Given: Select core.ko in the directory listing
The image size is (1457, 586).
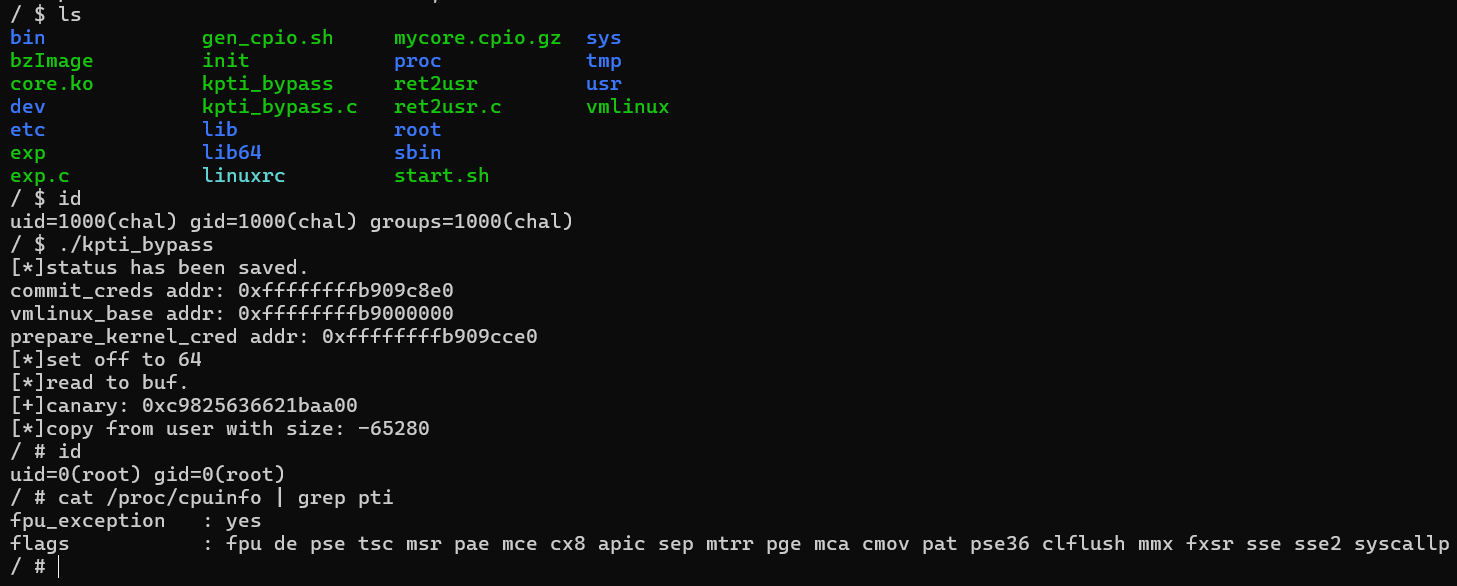Looking at the screenshot, I should [51, 84].
